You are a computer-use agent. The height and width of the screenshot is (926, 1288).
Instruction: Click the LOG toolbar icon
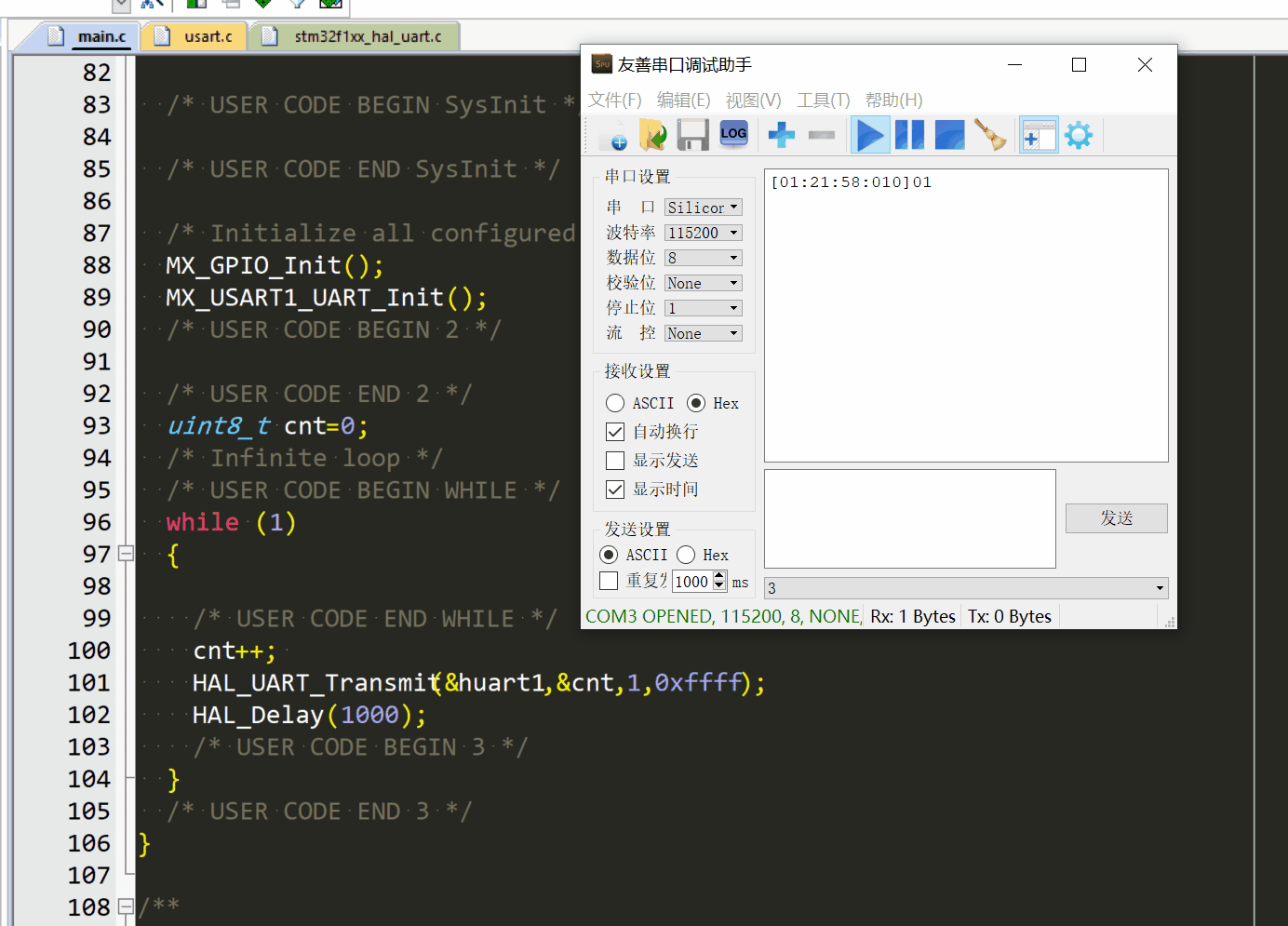tap(733, 134)
